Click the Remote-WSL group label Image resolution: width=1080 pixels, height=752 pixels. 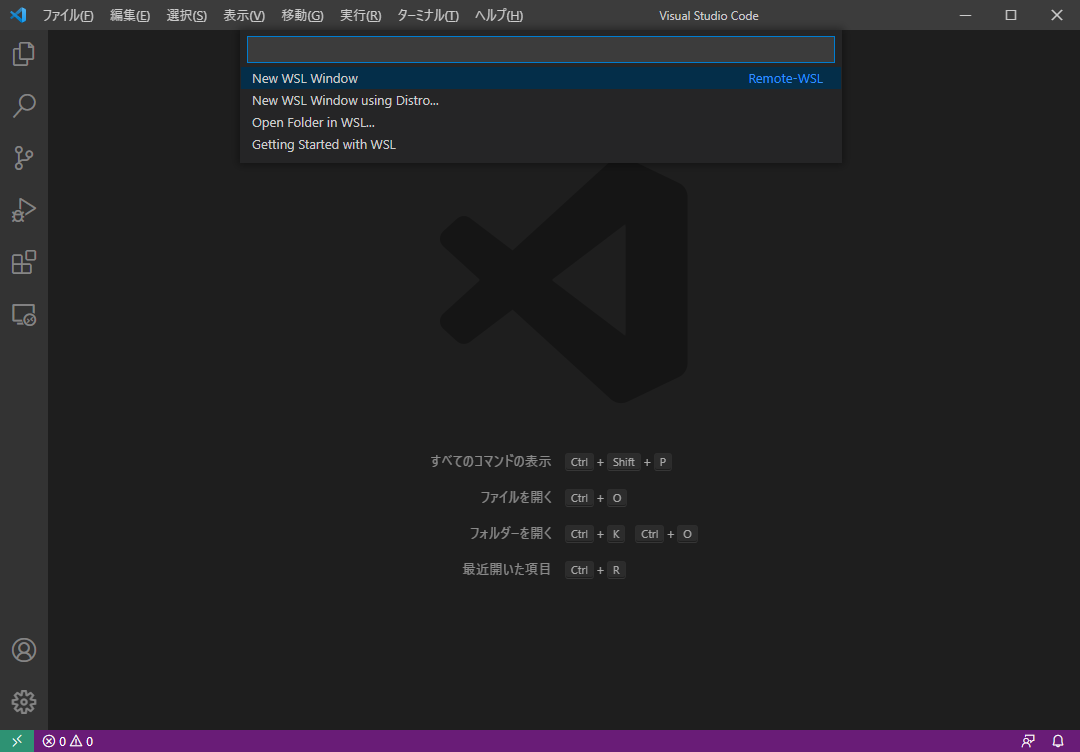coord(785,79)
